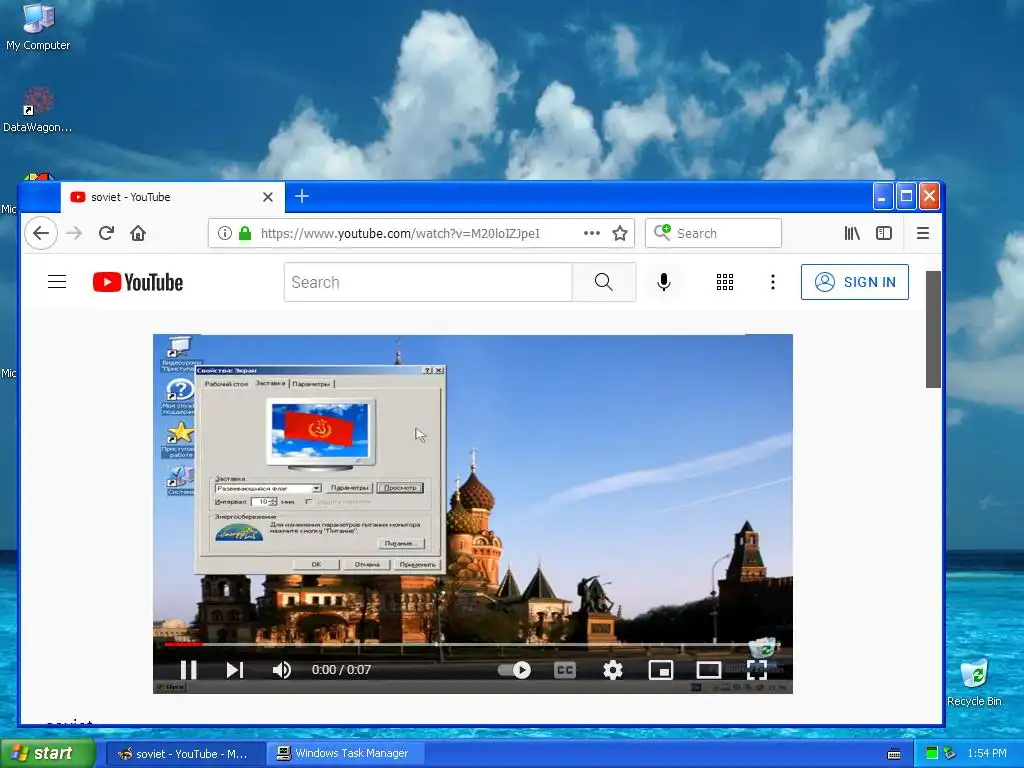Enter full screen video
Image resolution: width=1024 pixels, height=768 pixels.
(x=756, y=670)
